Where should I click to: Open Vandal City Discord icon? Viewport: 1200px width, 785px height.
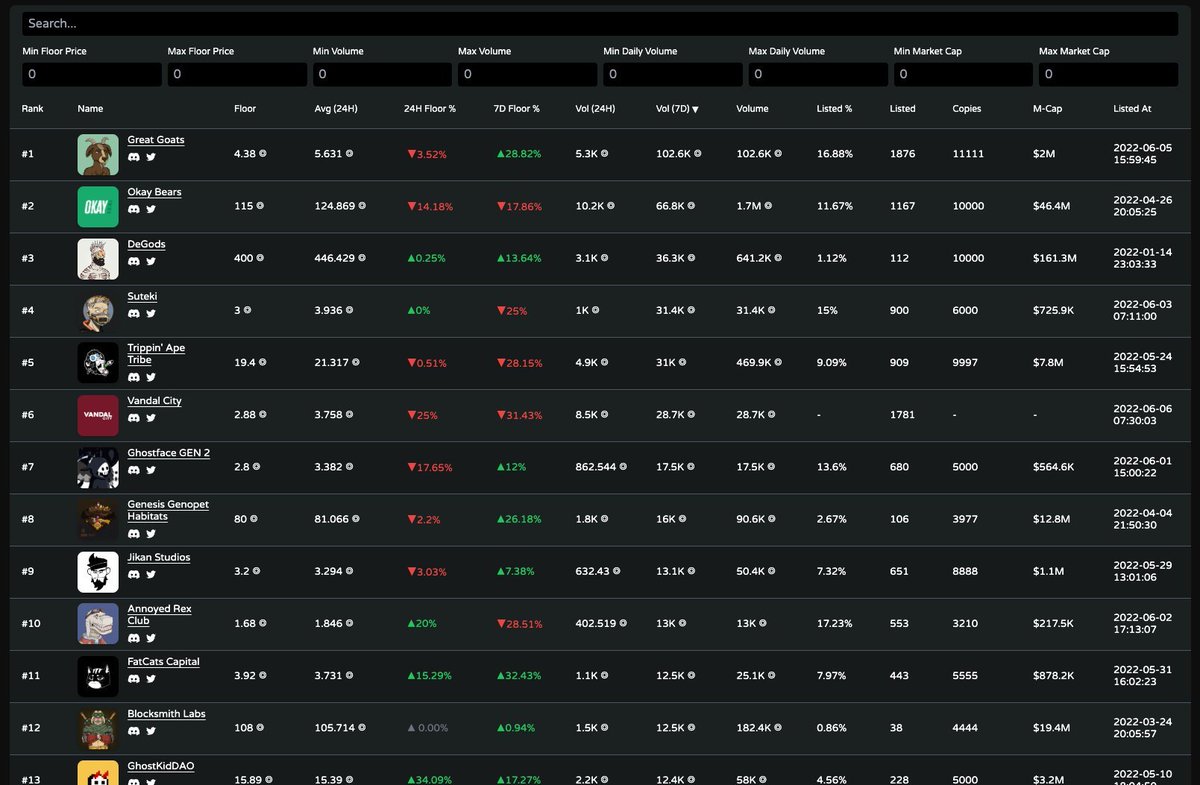point(134,417)
